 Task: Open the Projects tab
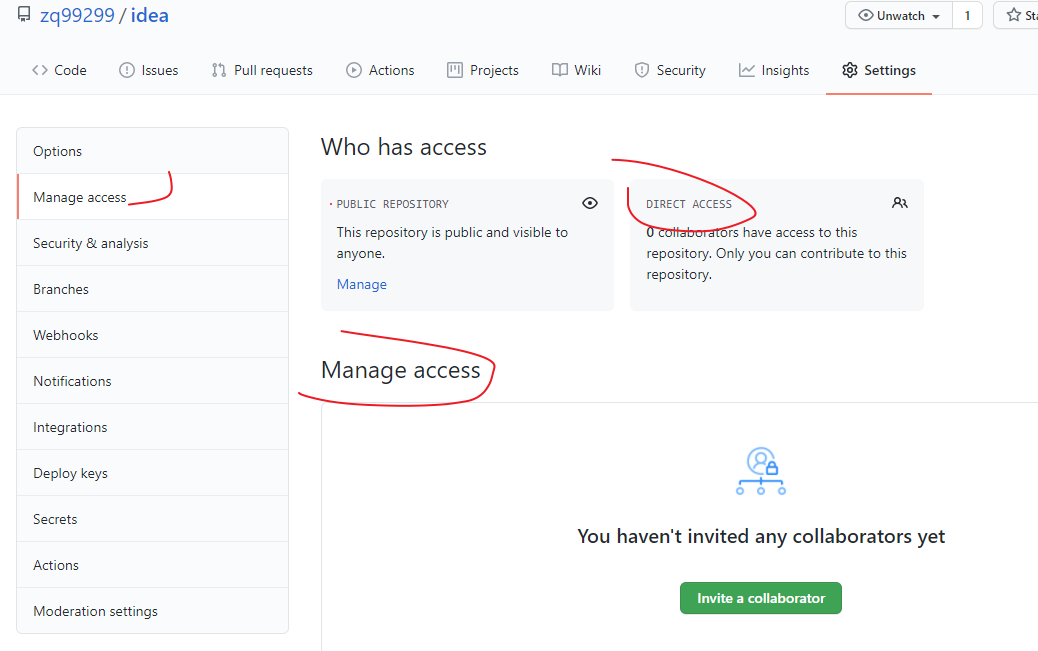click(x=482, y=70)
